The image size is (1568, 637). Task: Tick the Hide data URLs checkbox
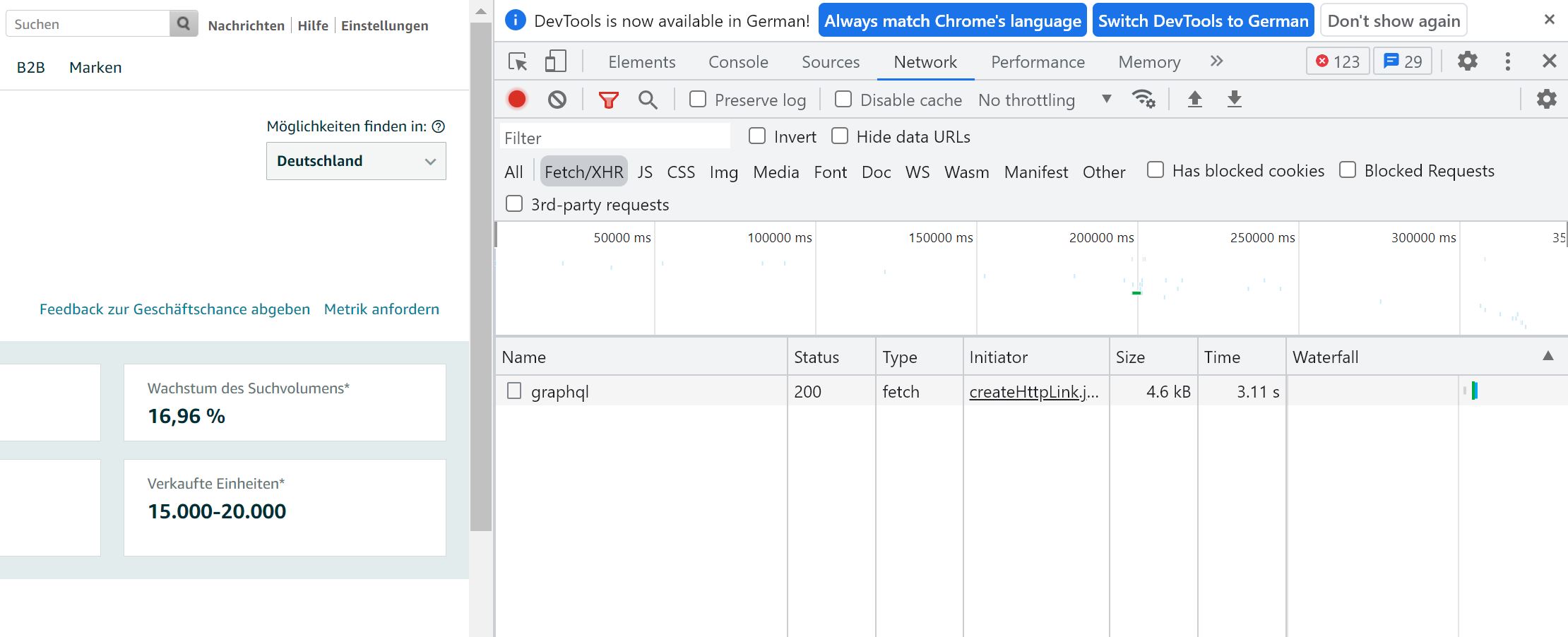coord(840,136)
